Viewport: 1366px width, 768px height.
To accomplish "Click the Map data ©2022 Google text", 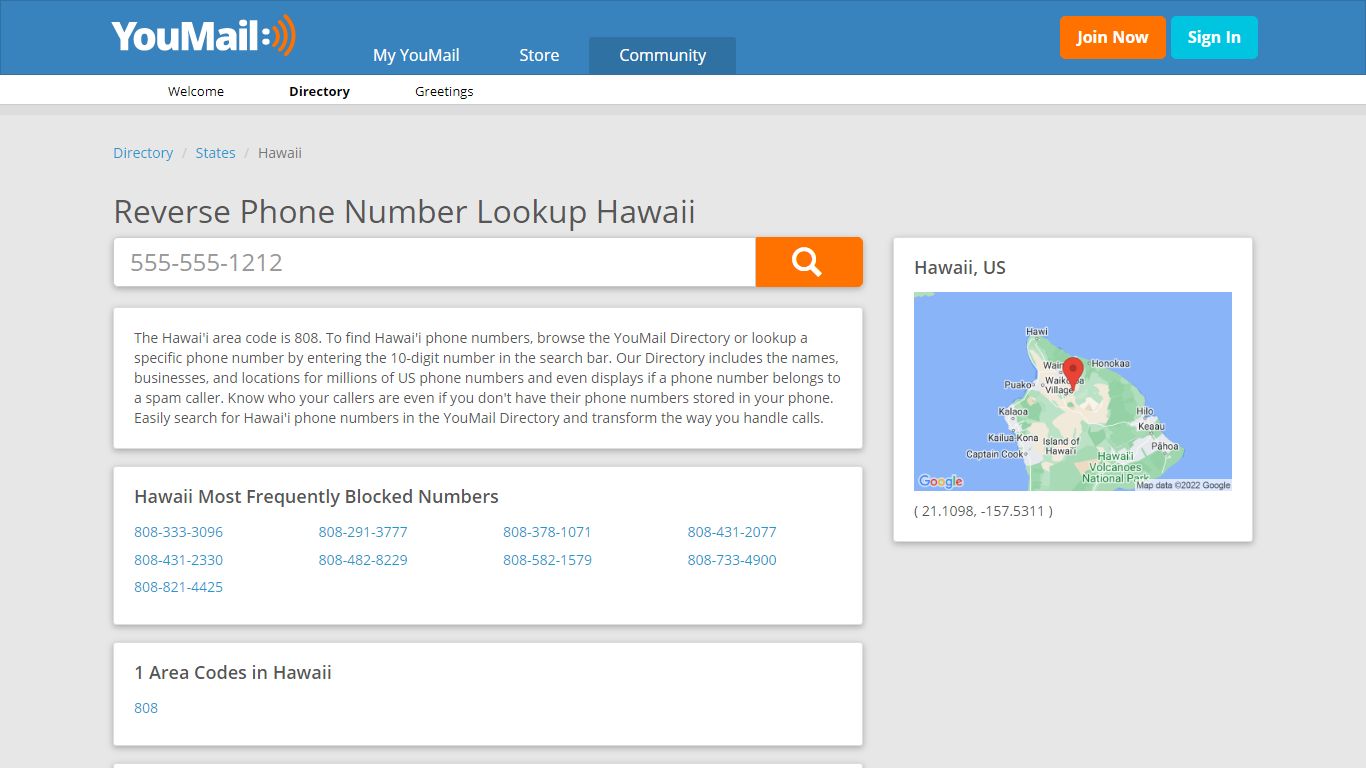I will click(x=1183, y=485).
